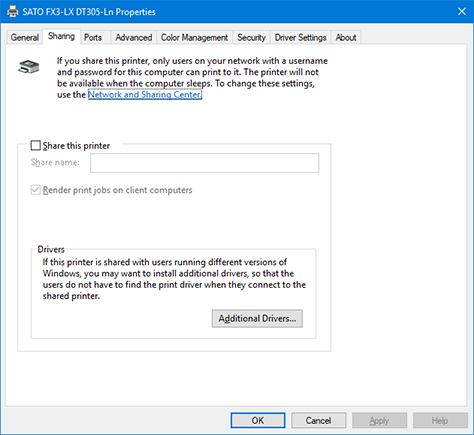Enable the Share this printer checkbox
474x435 pixels.
[36, 145]
